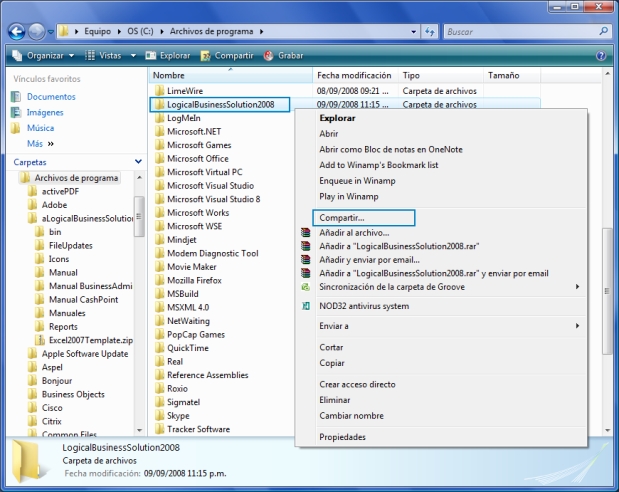Open the Organizar menu
Image resolution: width=619 pixels, height=492 pixels.
[43, 56]
